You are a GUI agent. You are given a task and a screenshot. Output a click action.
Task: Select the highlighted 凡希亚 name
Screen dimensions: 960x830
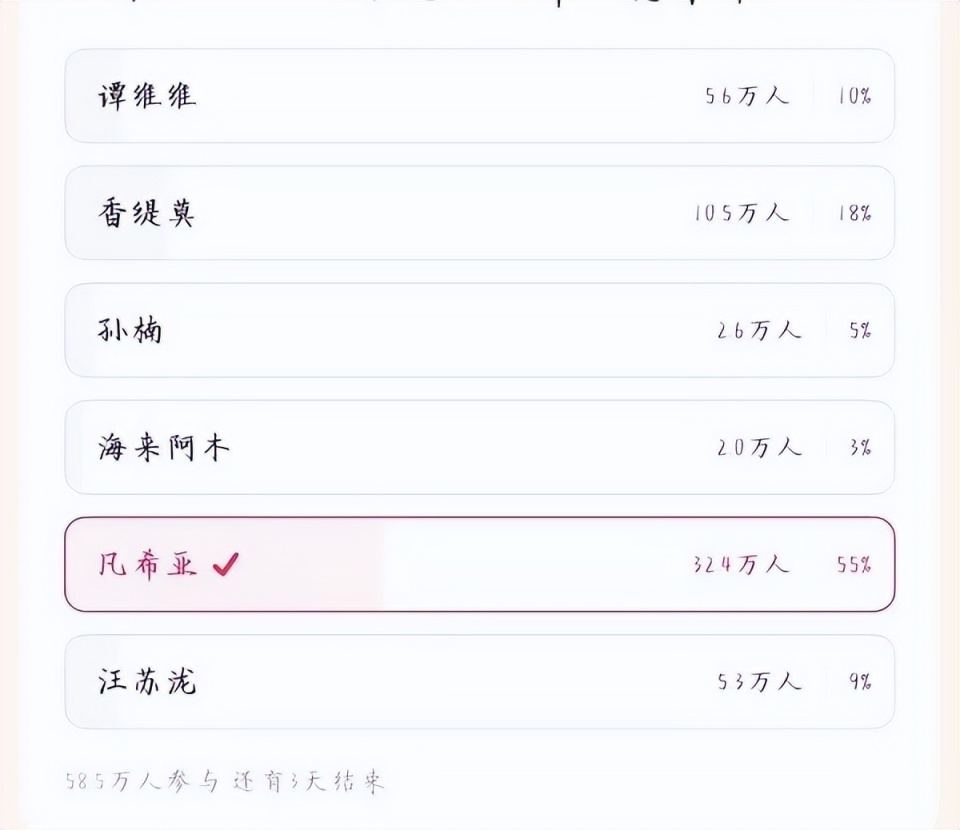click(x=147, y=565)
